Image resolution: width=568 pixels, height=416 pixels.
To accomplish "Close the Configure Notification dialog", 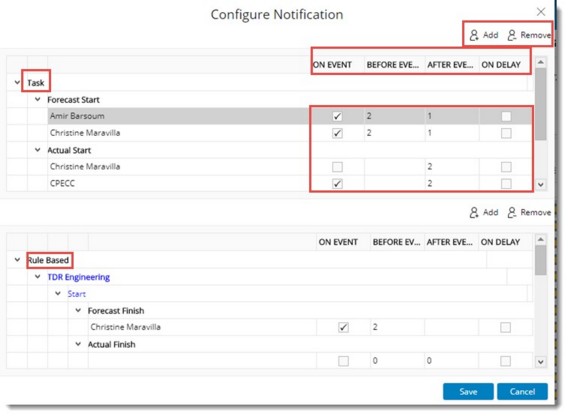I will [541, 12].
